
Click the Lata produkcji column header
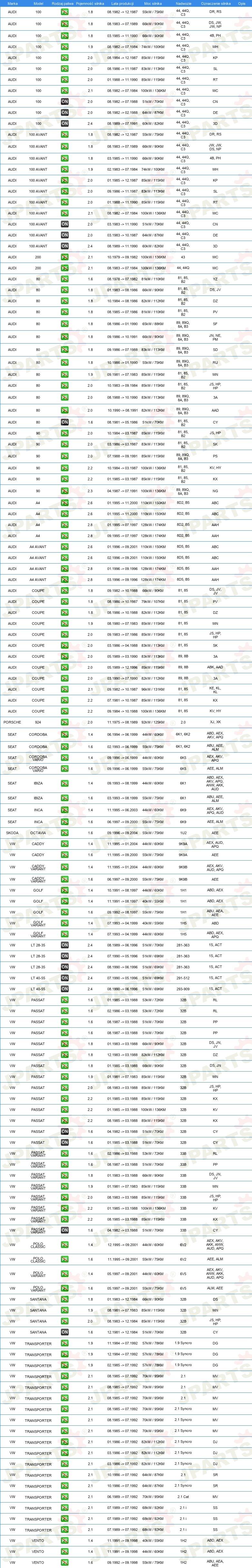click(x=122, y=4)
